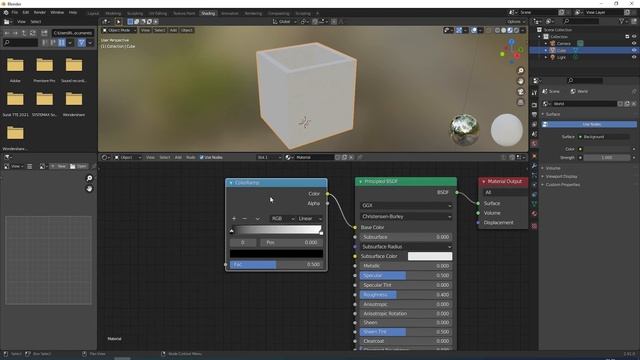Click the hand pan icon in image editor panel
The height and width of the screenshot is (360, 640).
coord(89,189)
